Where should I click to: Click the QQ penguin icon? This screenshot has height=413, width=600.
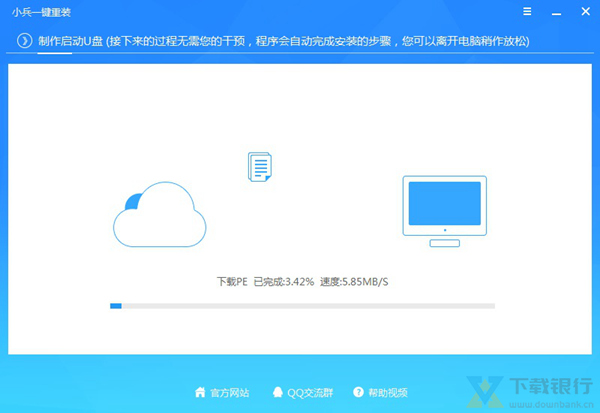pos(278,392)
